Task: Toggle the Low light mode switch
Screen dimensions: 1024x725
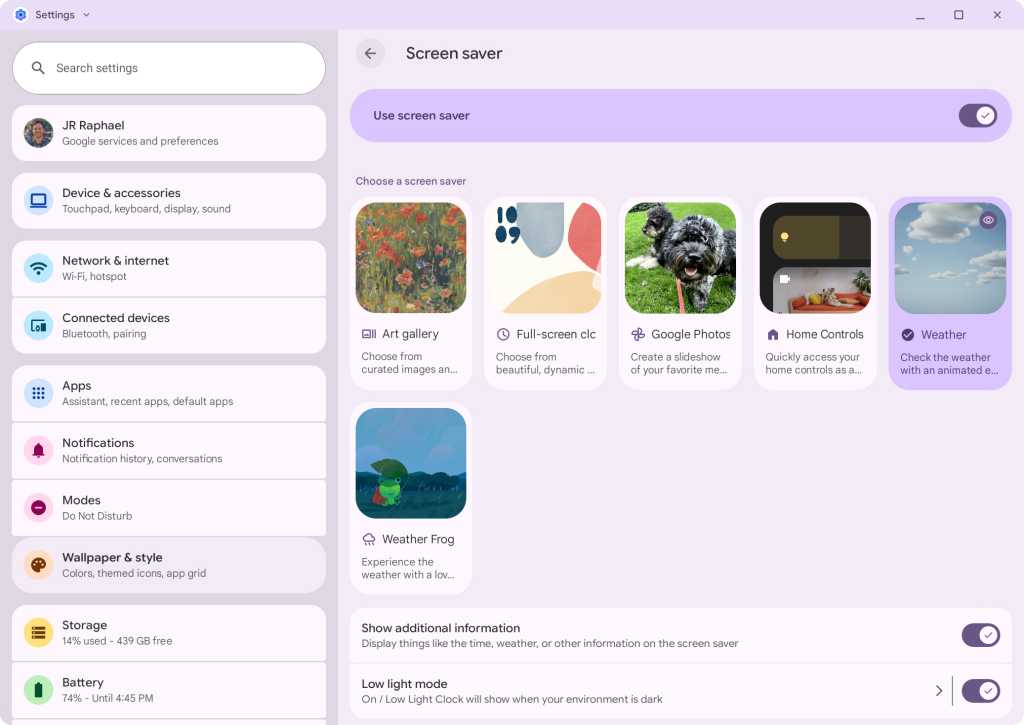Action: (980, 691)
